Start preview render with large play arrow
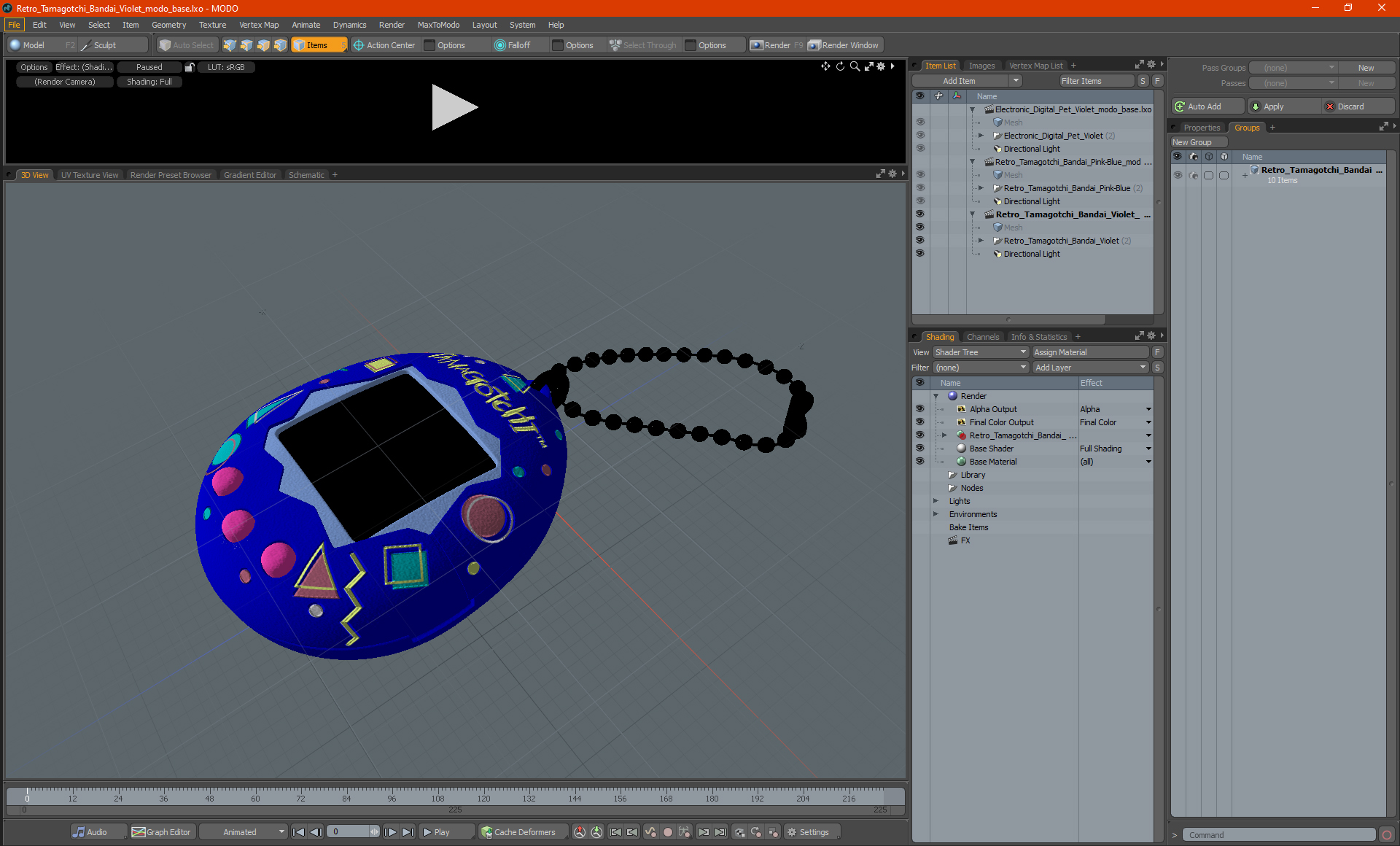1400x846 pixels. tap(454, 107)
